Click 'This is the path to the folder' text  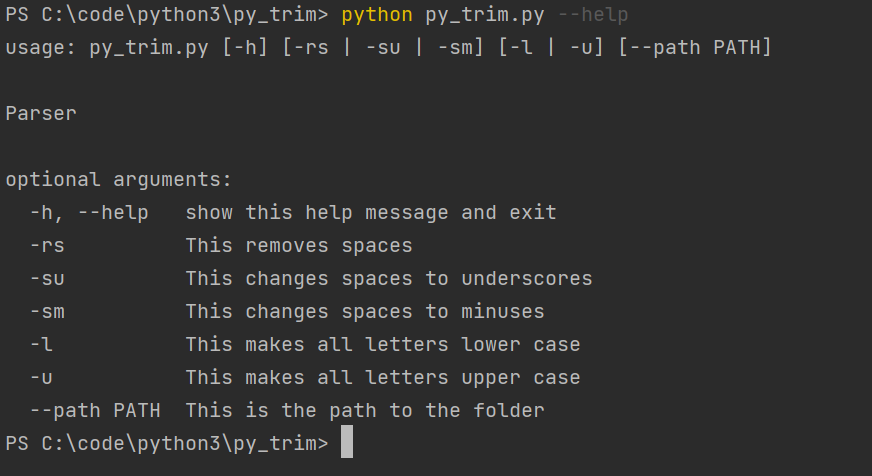point(365,411)
